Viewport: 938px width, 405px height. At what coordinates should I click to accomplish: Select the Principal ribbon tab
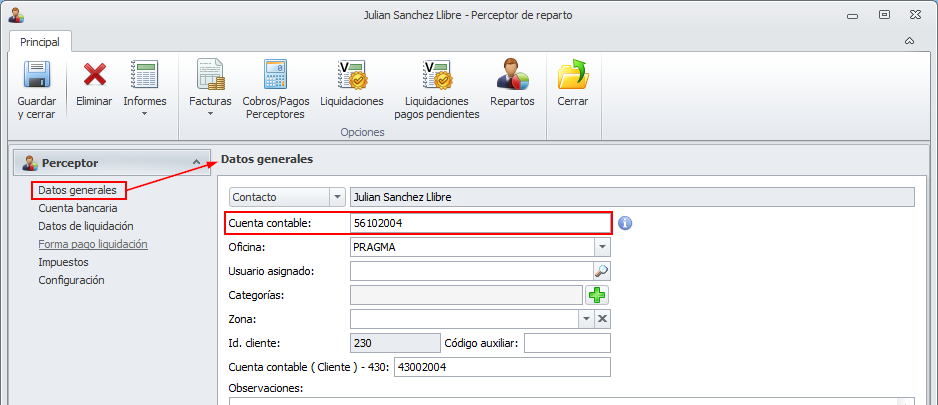pos(40,42)
